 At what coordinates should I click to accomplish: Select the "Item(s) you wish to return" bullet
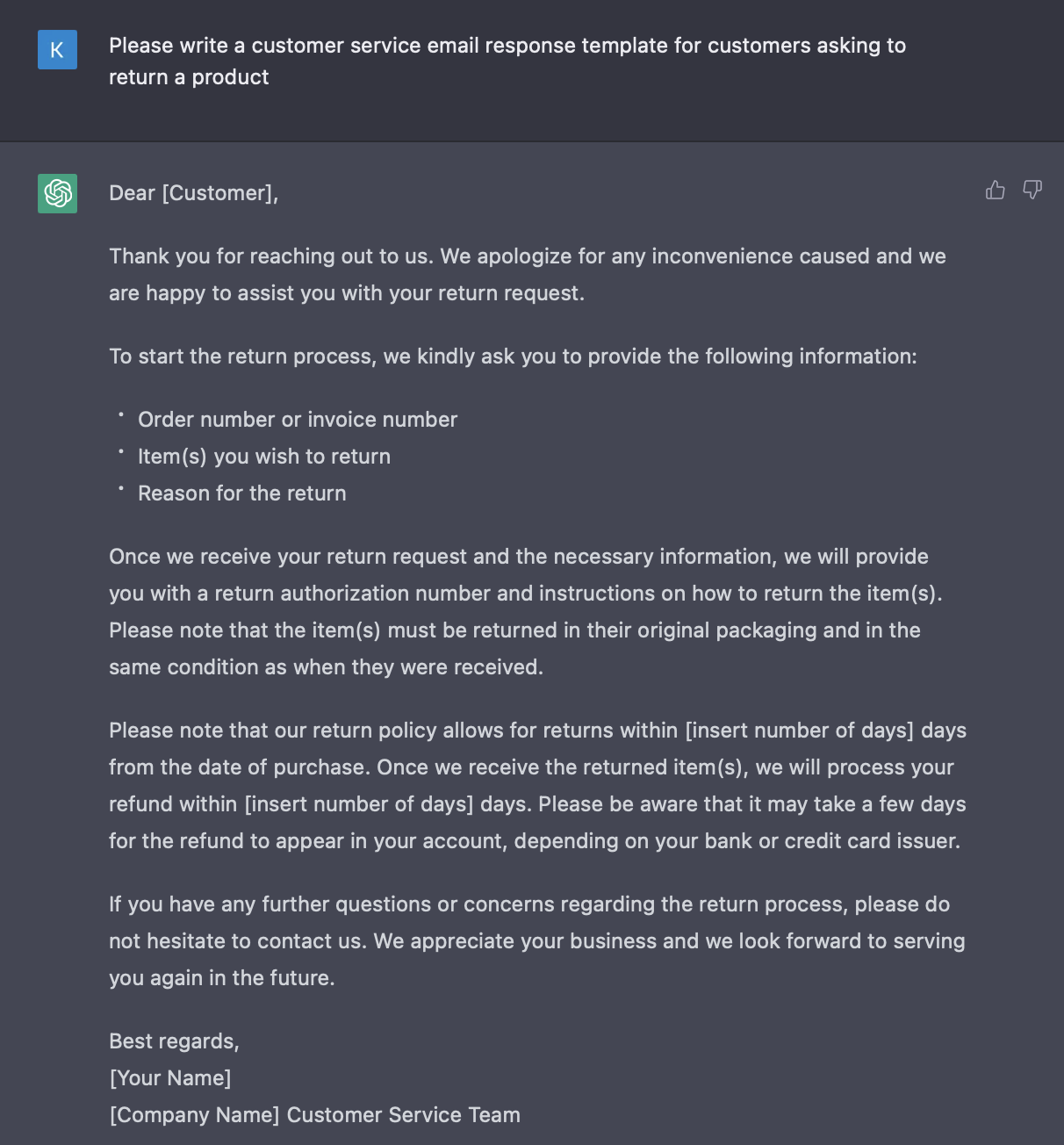point(264,457)
